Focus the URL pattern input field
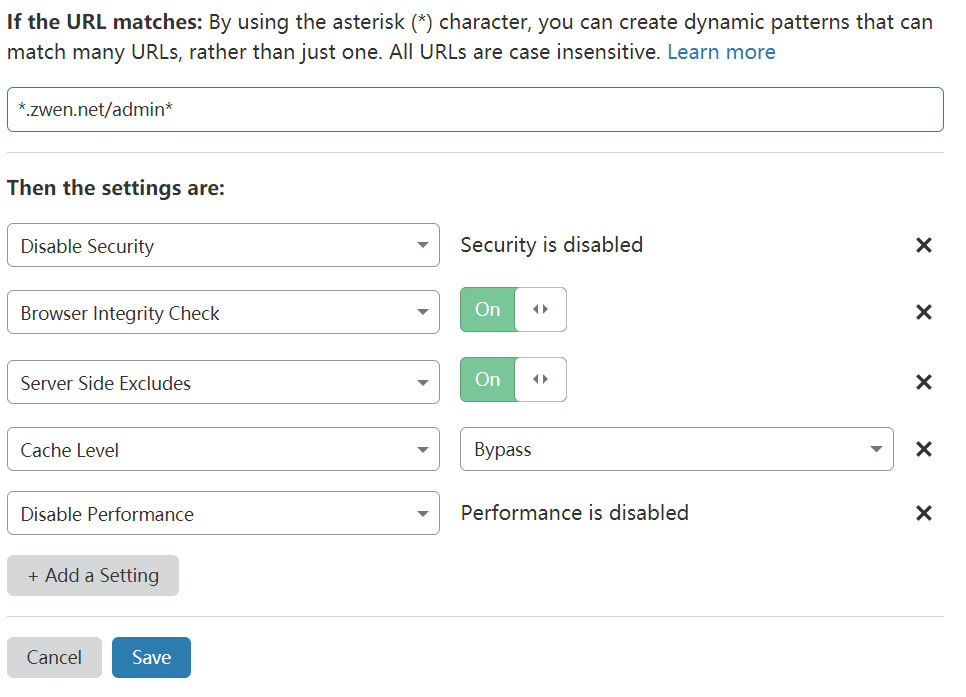This screenshot has height=697, width=966. pyautogui.click(x=475, y=109)
